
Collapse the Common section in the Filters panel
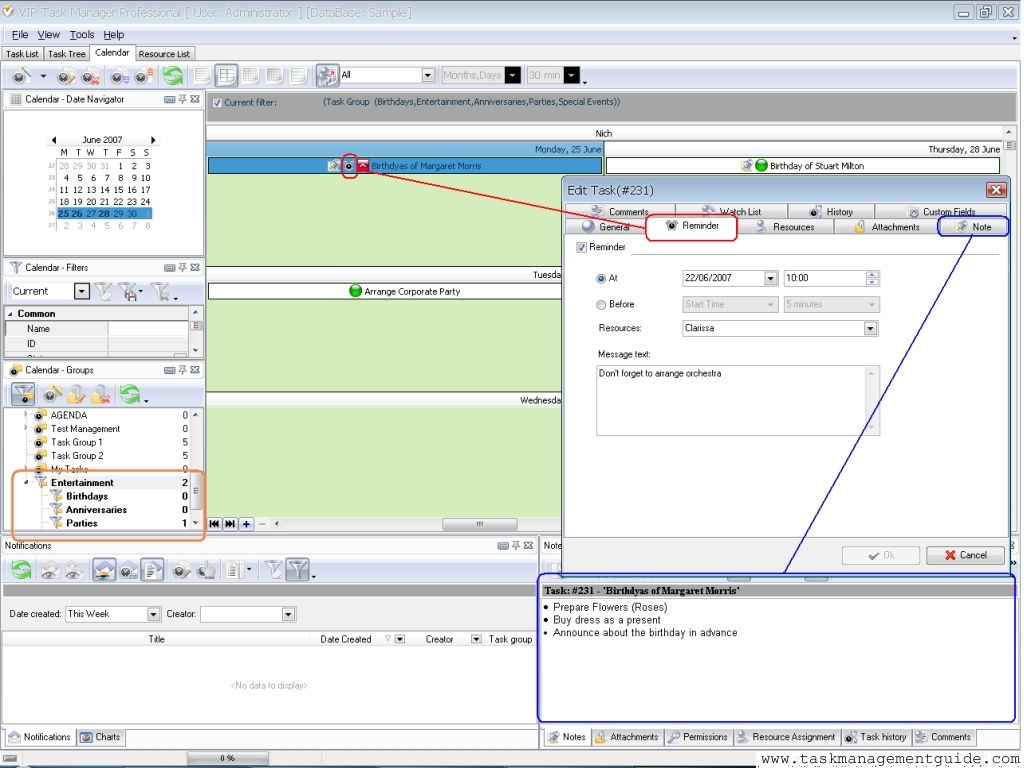(x=10, y=314)
